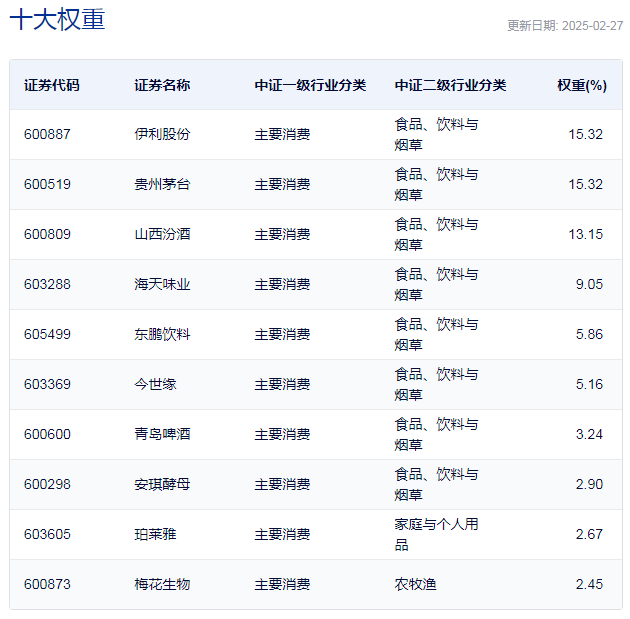Click 家庭与个人用品 industry cell for 珀莱雅
The image size is (630, 619).
436,534
